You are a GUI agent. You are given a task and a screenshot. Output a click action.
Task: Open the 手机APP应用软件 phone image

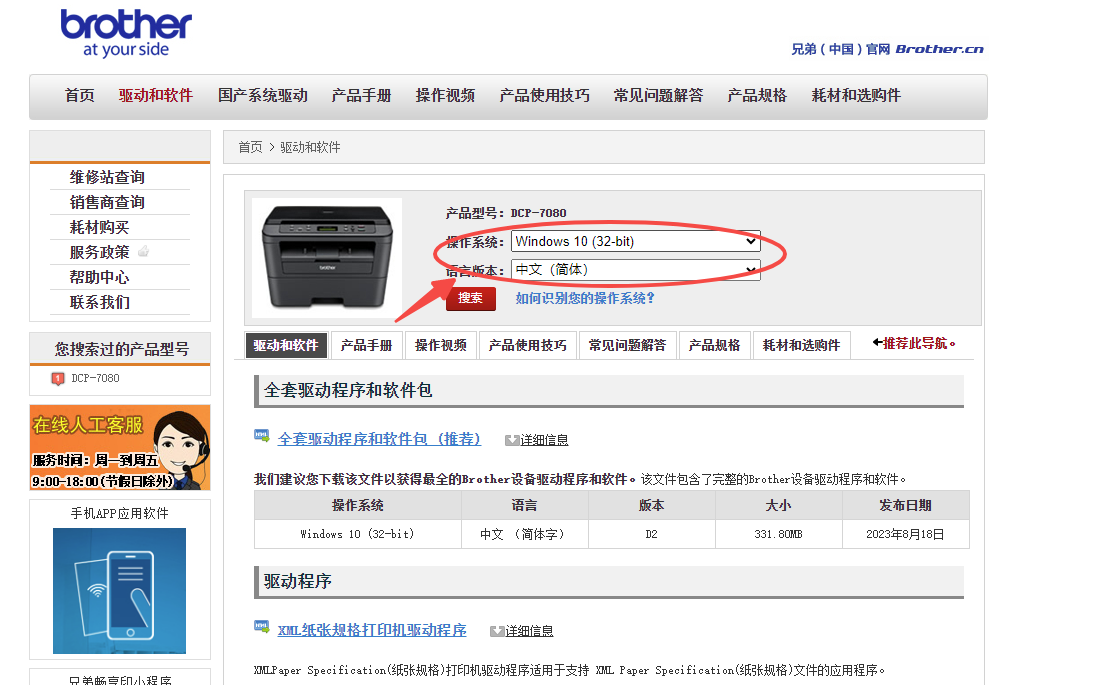point(119,590)
